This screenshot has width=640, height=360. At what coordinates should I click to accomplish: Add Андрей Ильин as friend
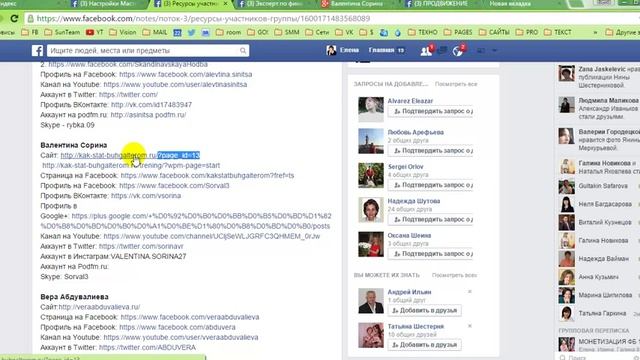tap(424, 310)
